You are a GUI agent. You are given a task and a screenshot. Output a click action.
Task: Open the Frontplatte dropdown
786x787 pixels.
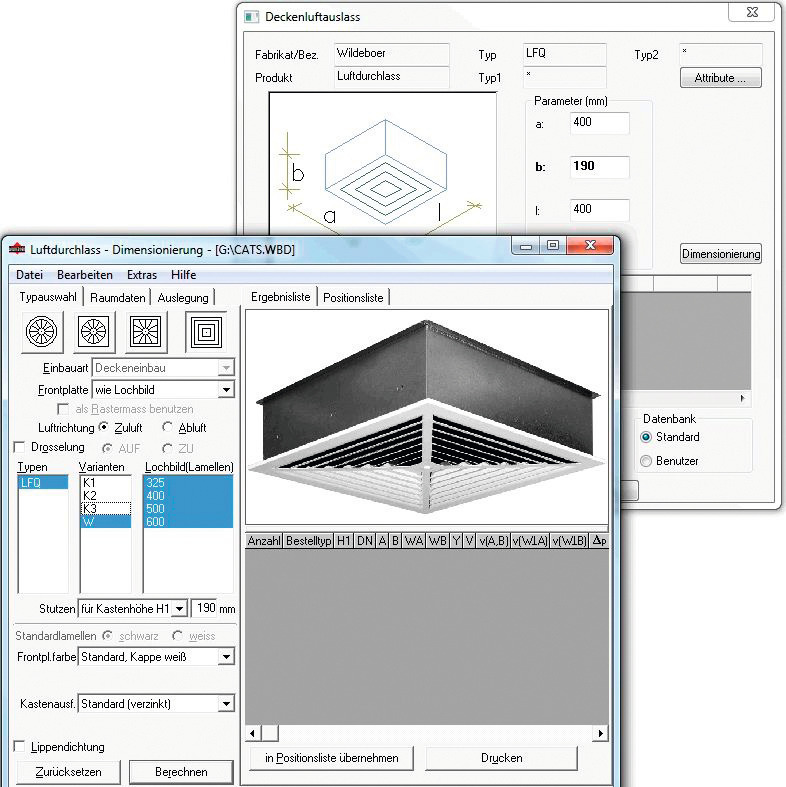[x=226, y=389]
